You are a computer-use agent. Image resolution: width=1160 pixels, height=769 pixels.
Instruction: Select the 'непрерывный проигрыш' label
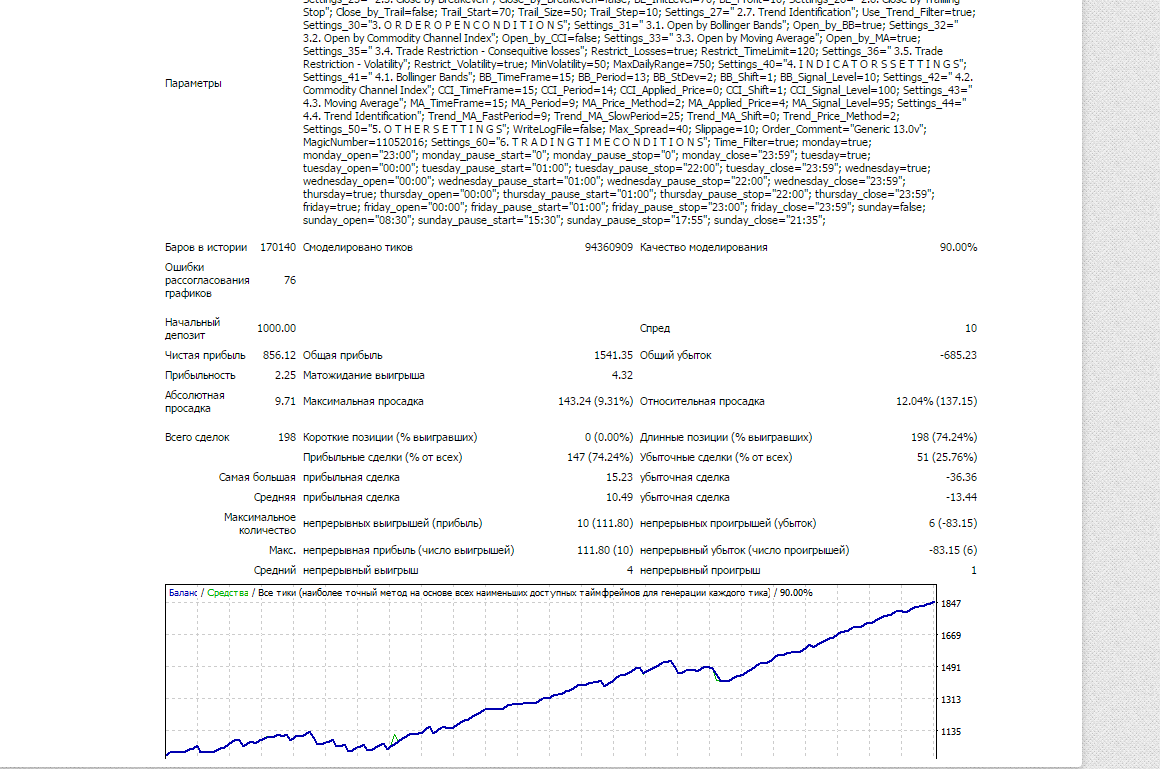point(700,571)
